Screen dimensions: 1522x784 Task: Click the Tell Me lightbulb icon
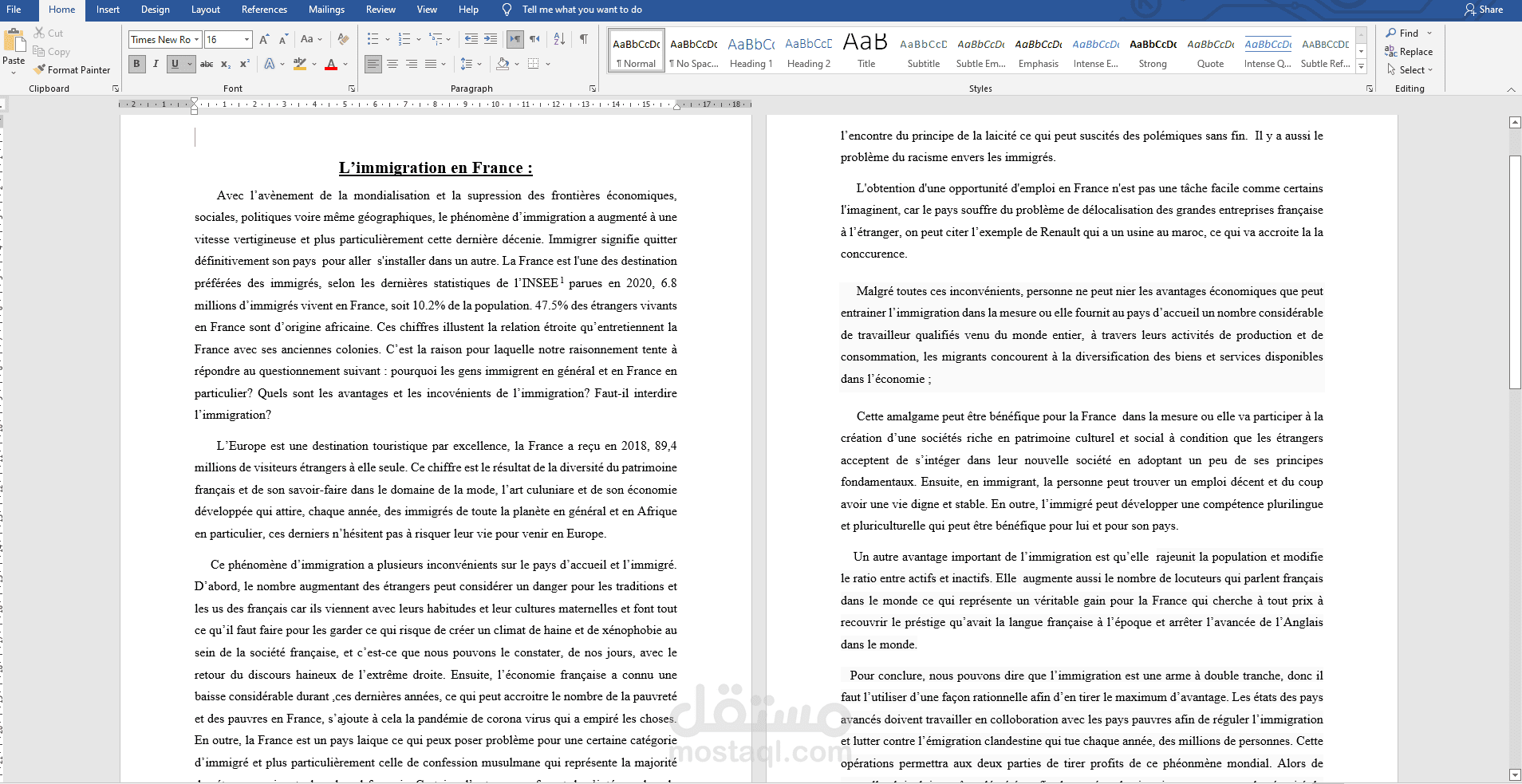[x=507, y=10]
